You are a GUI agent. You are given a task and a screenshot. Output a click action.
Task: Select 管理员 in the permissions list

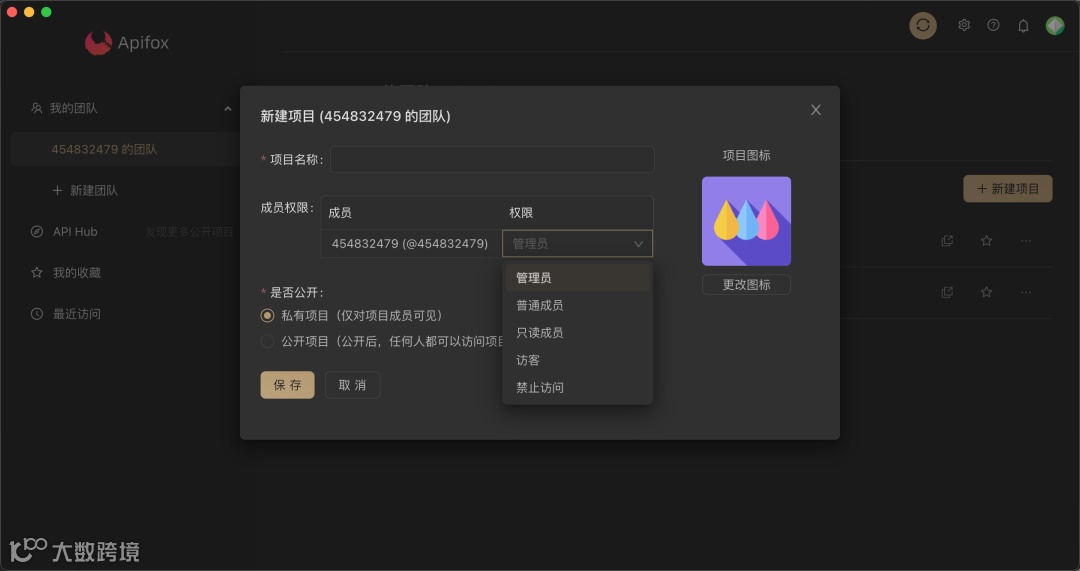coord(577,278)
